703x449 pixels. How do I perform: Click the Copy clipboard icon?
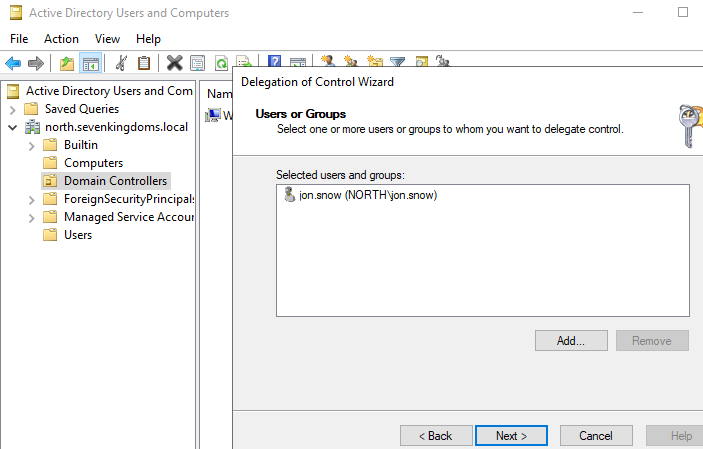click(x=144, y=63)
